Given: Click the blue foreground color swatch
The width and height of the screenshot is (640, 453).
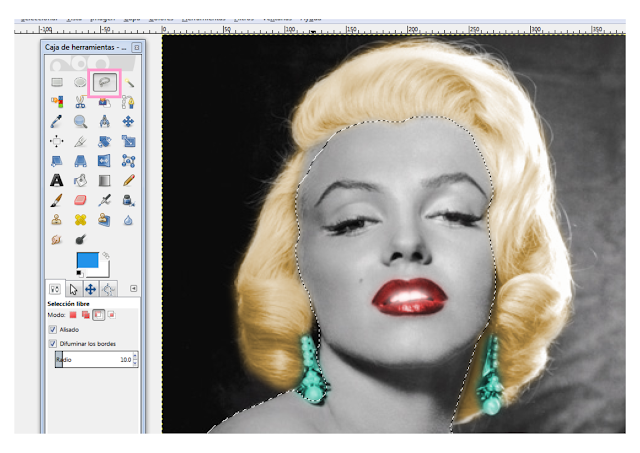Looking at the screenshot, I should click(x=87, y=260).
